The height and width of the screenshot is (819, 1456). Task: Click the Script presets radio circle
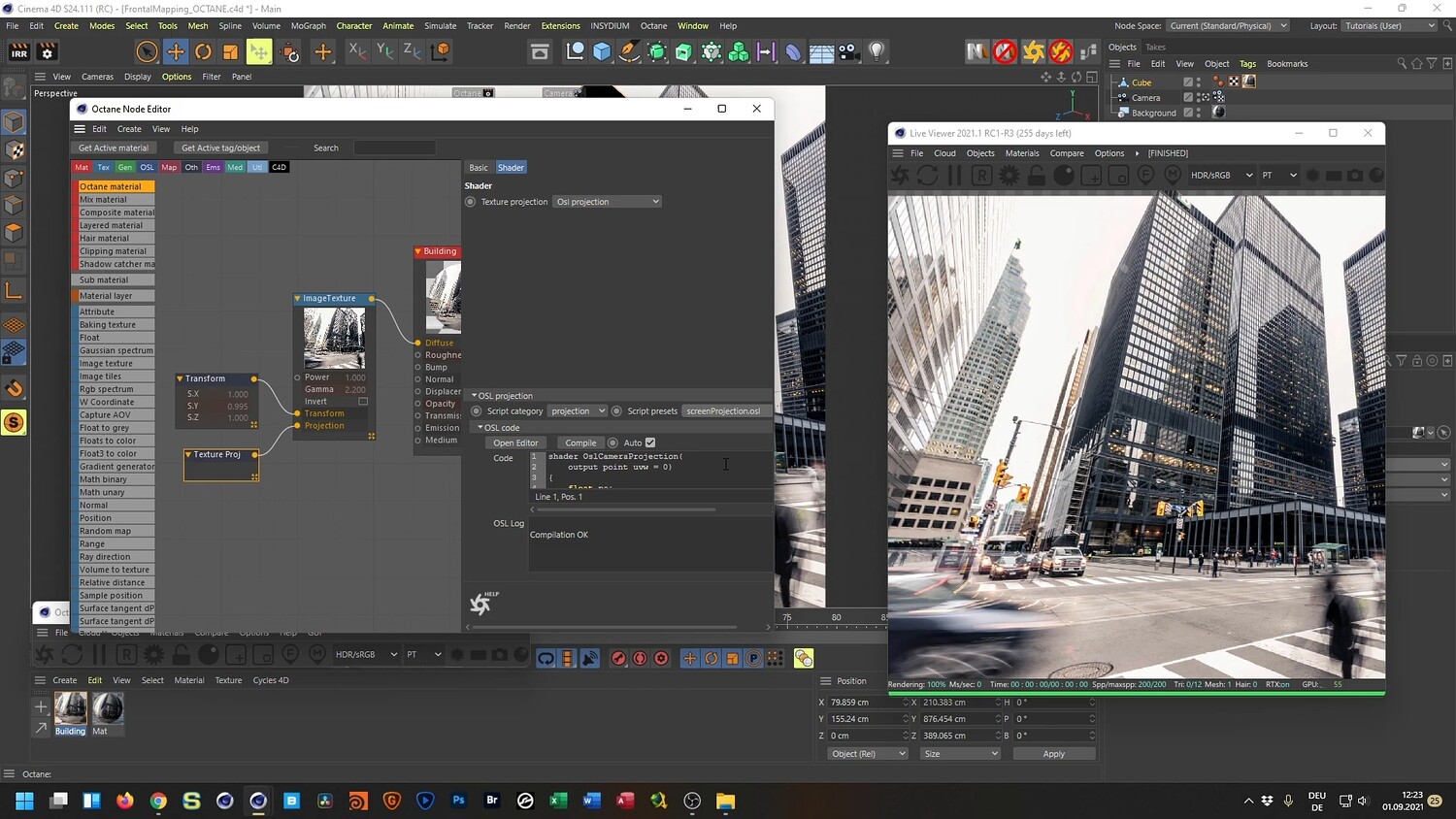point(616,411)
